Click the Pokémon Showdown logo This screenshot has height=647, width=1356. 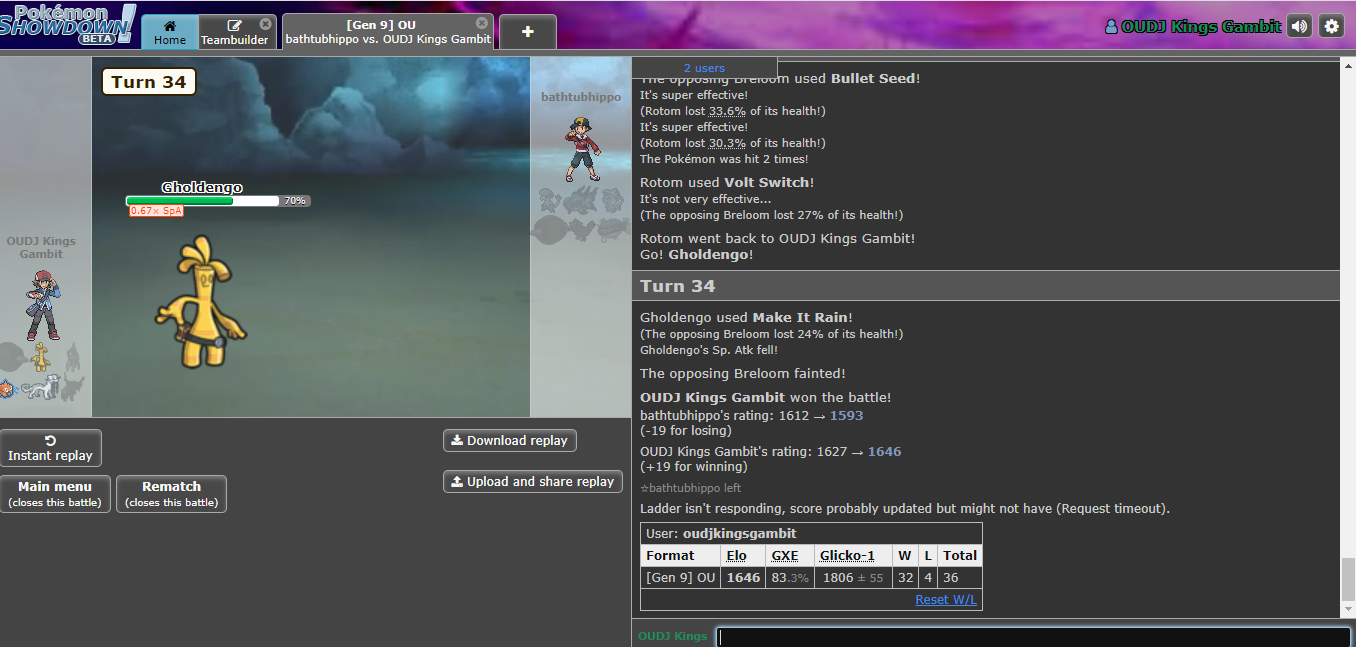click(67, 24)
